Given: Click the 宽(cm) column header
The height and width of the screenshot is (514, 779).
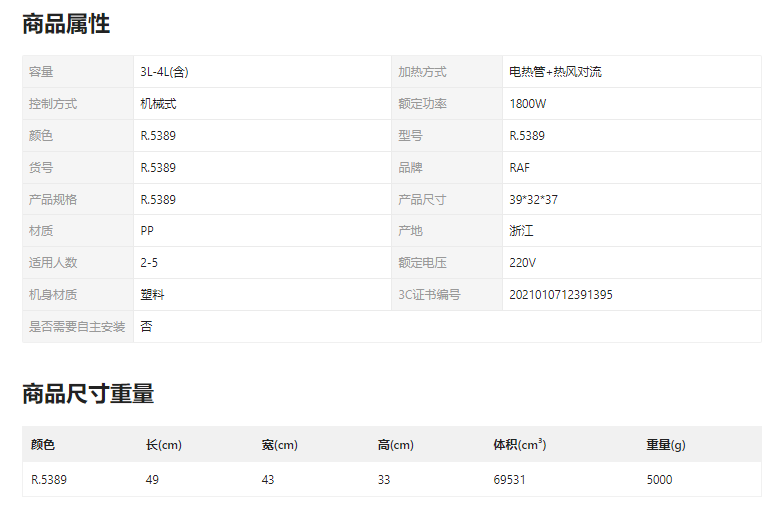Looking at the screenshot, I should (x=280, y=444).
